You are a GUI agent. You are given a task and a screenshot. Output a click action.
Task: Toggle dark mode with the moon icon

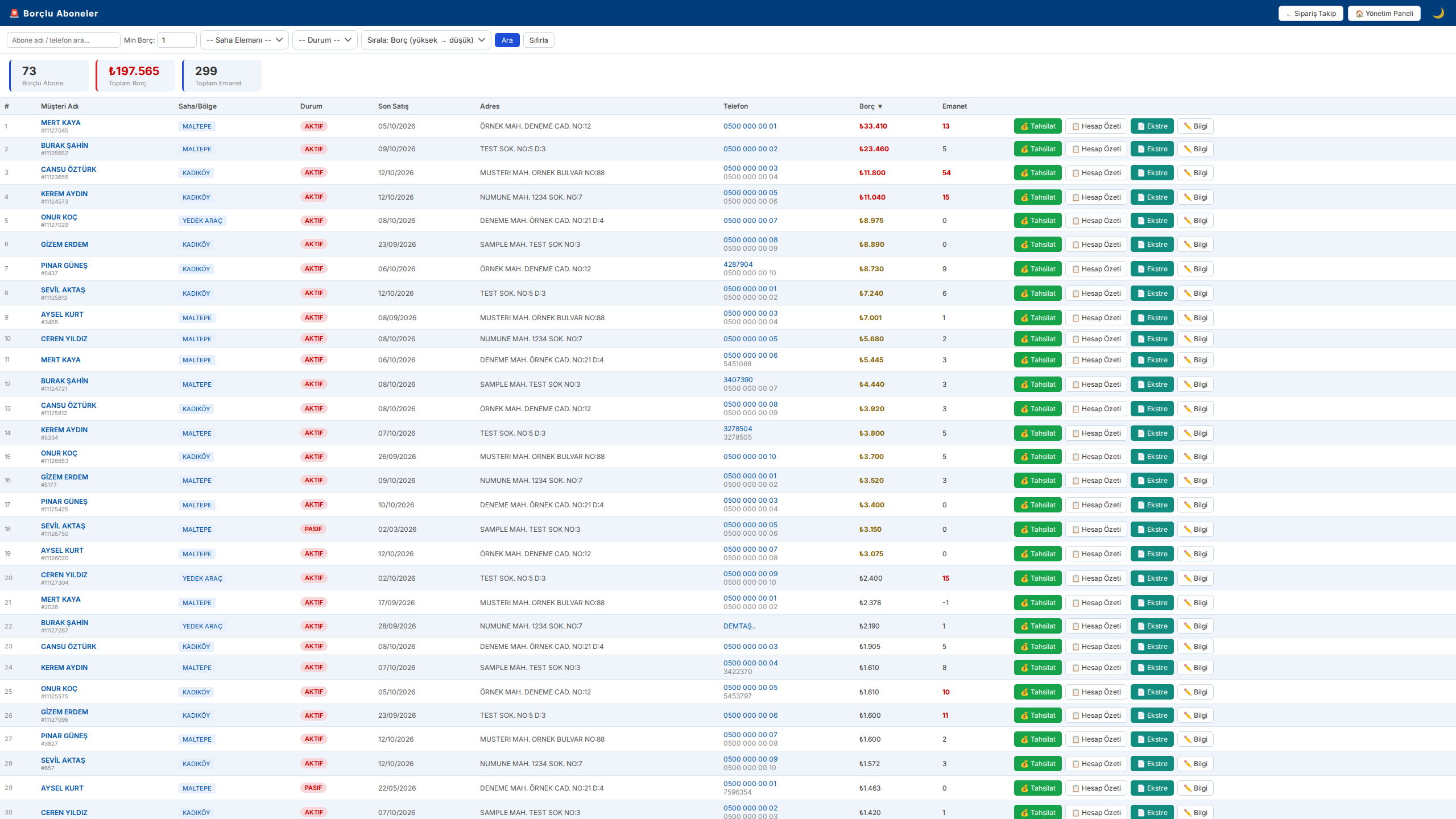pos(1438,13)
